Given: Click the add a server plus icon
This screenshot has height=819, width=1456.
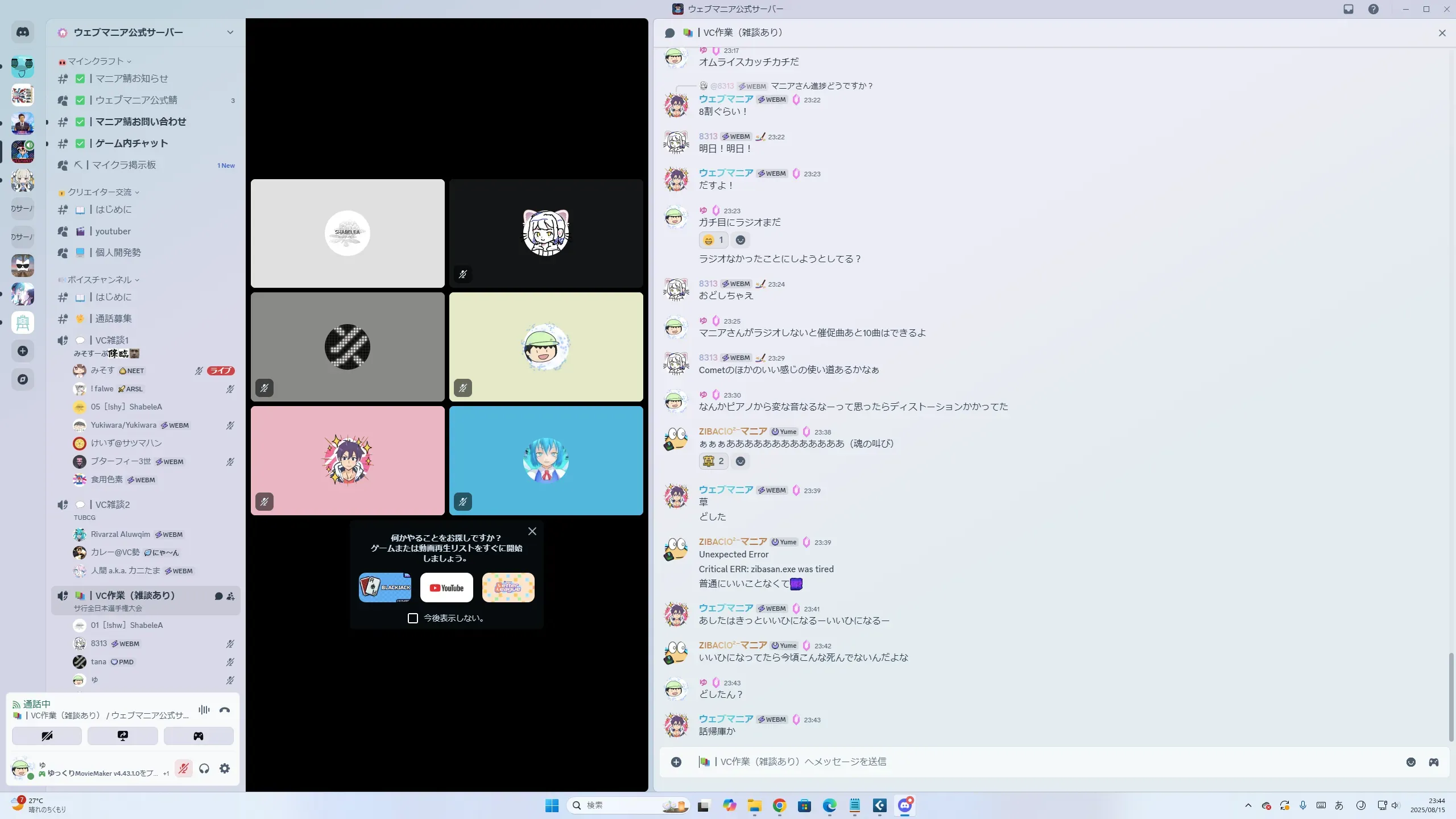Looking at the screenshot, I should [23, 351].
